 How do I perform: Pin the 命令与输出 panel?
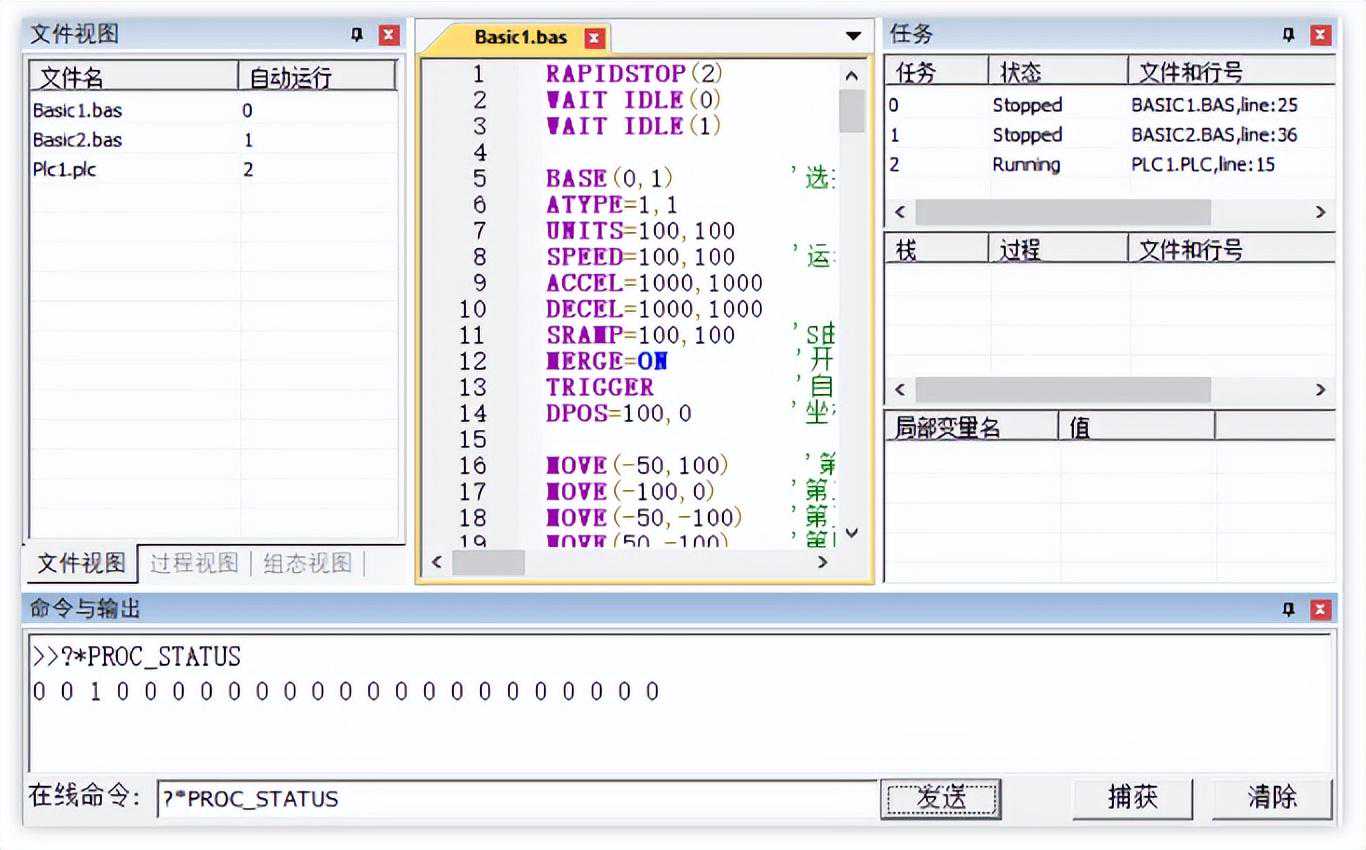[x=1289, y=609]
